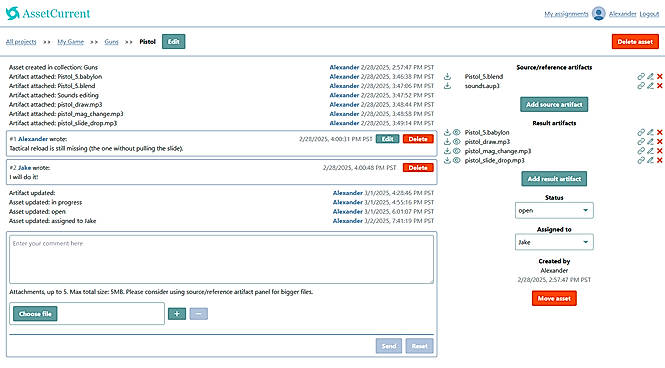Image resolution: width=665 pixels, height=368 pixels.
Task: Preview pistol_slide_drop.mp3 with eye icon
Action: [x=456, y=161]
